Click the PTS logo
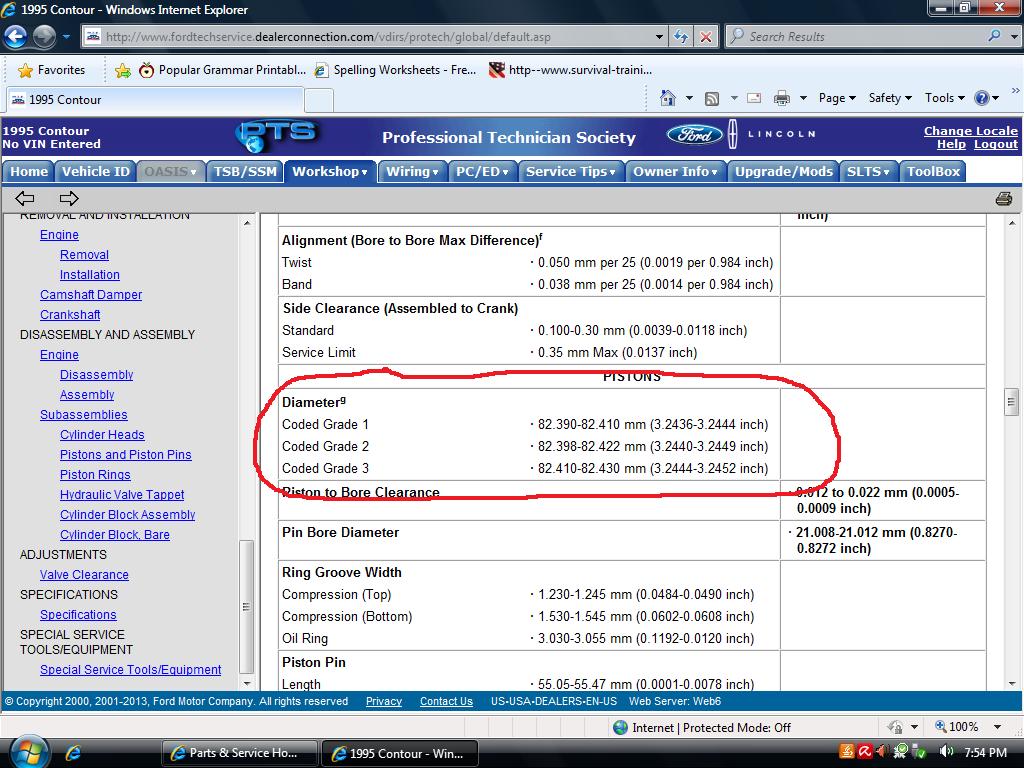1024x768 pixels. [276, 136]
